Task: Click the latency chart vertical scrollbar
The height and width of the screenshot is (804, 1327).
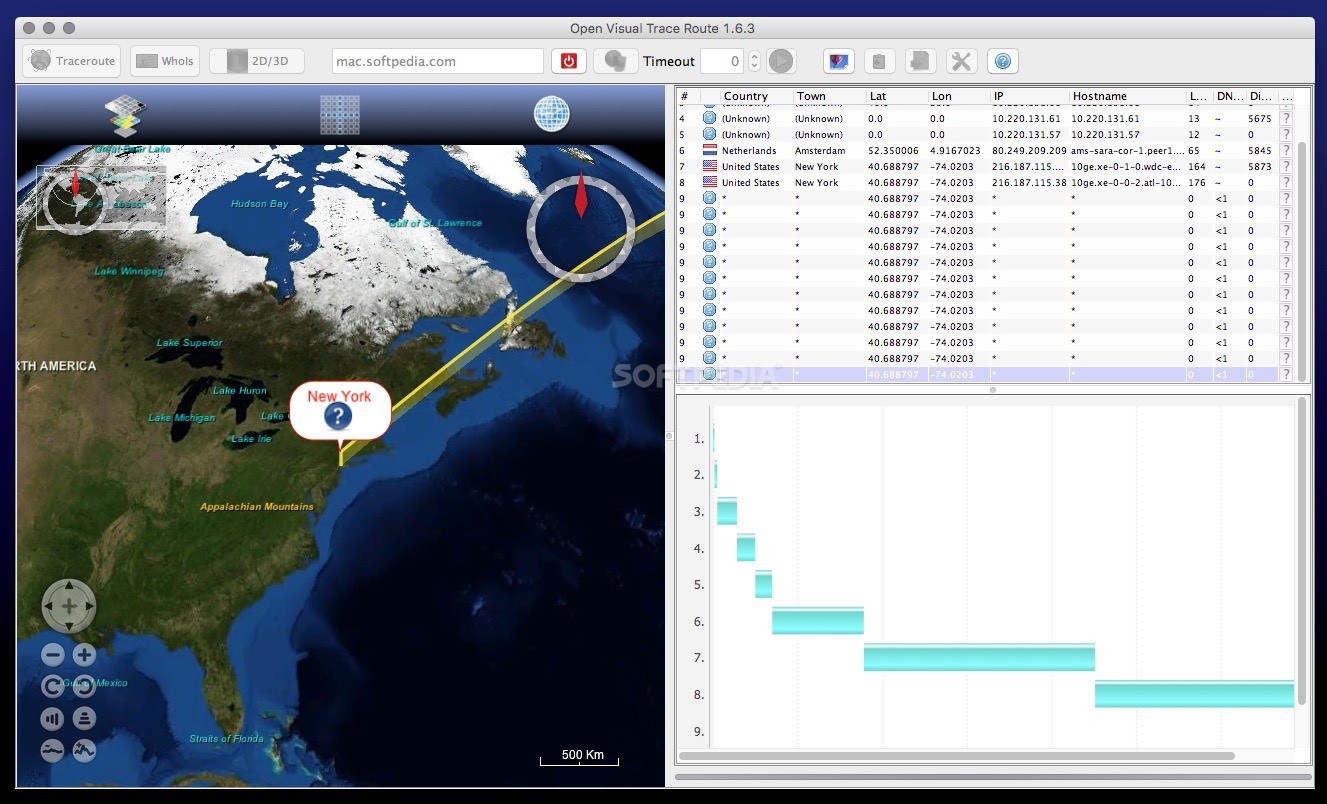Action: click(1302, 552)
